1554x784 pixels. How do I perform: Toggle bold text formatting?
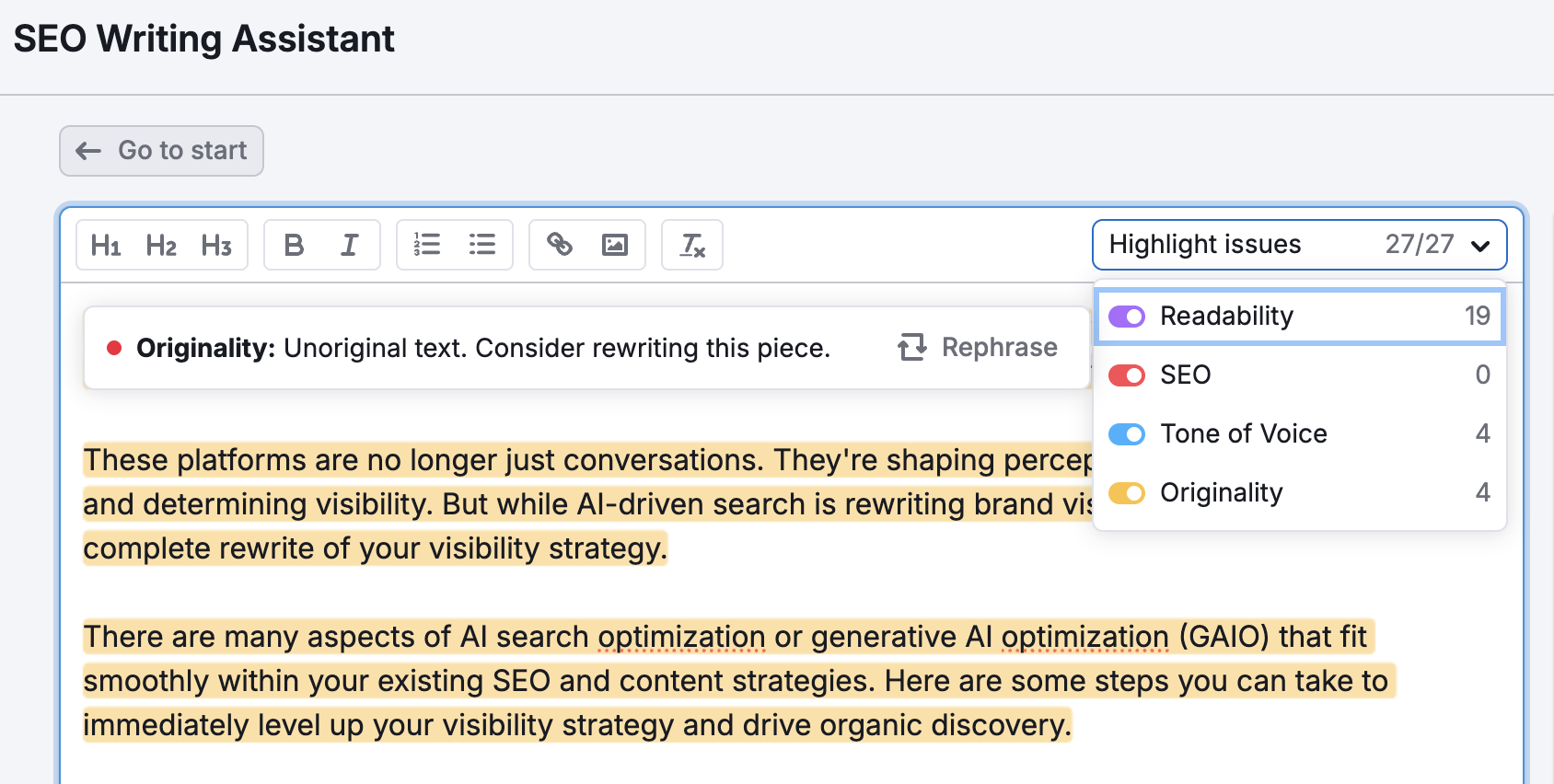(x=294, y=246)
